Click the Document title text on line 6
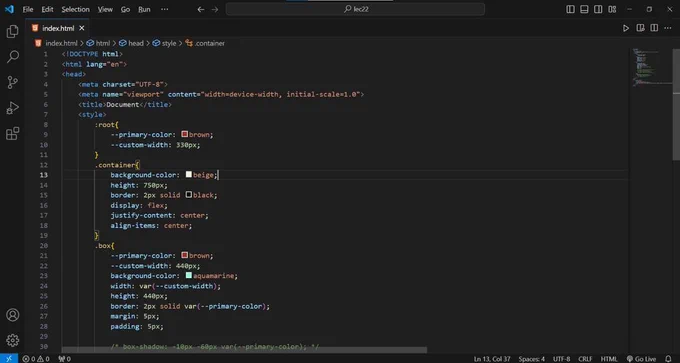This screenshot has width=680, height=363. click(x=123, y=105)
